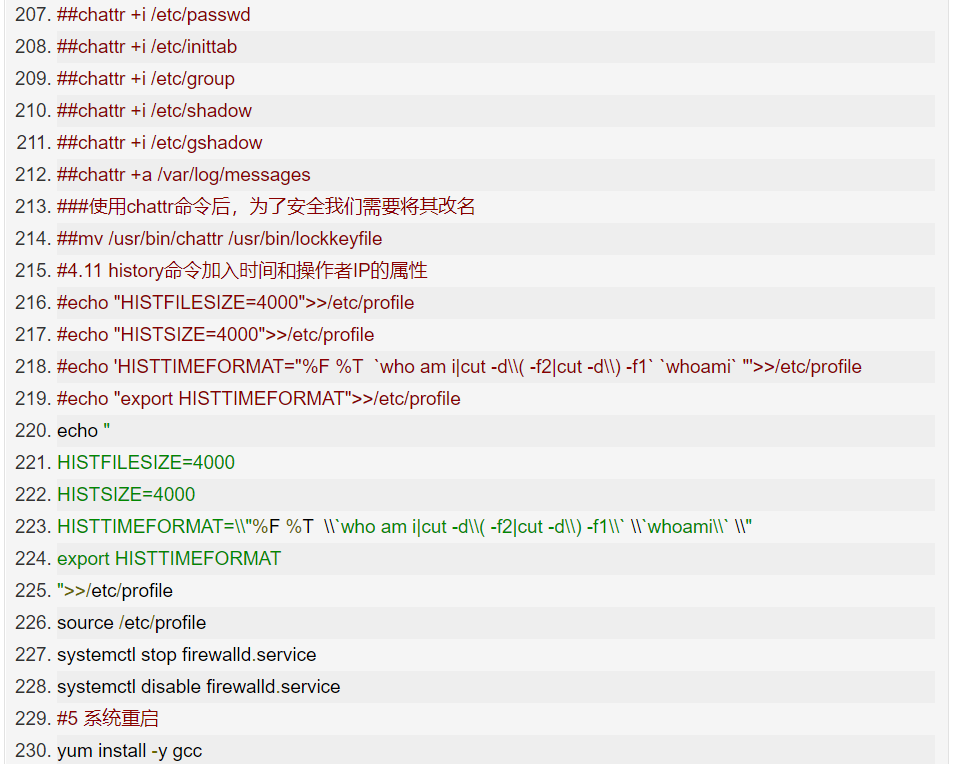Click line 207 chattr /etc/passwd text
954x764 pixels.
tap(153, 15)
